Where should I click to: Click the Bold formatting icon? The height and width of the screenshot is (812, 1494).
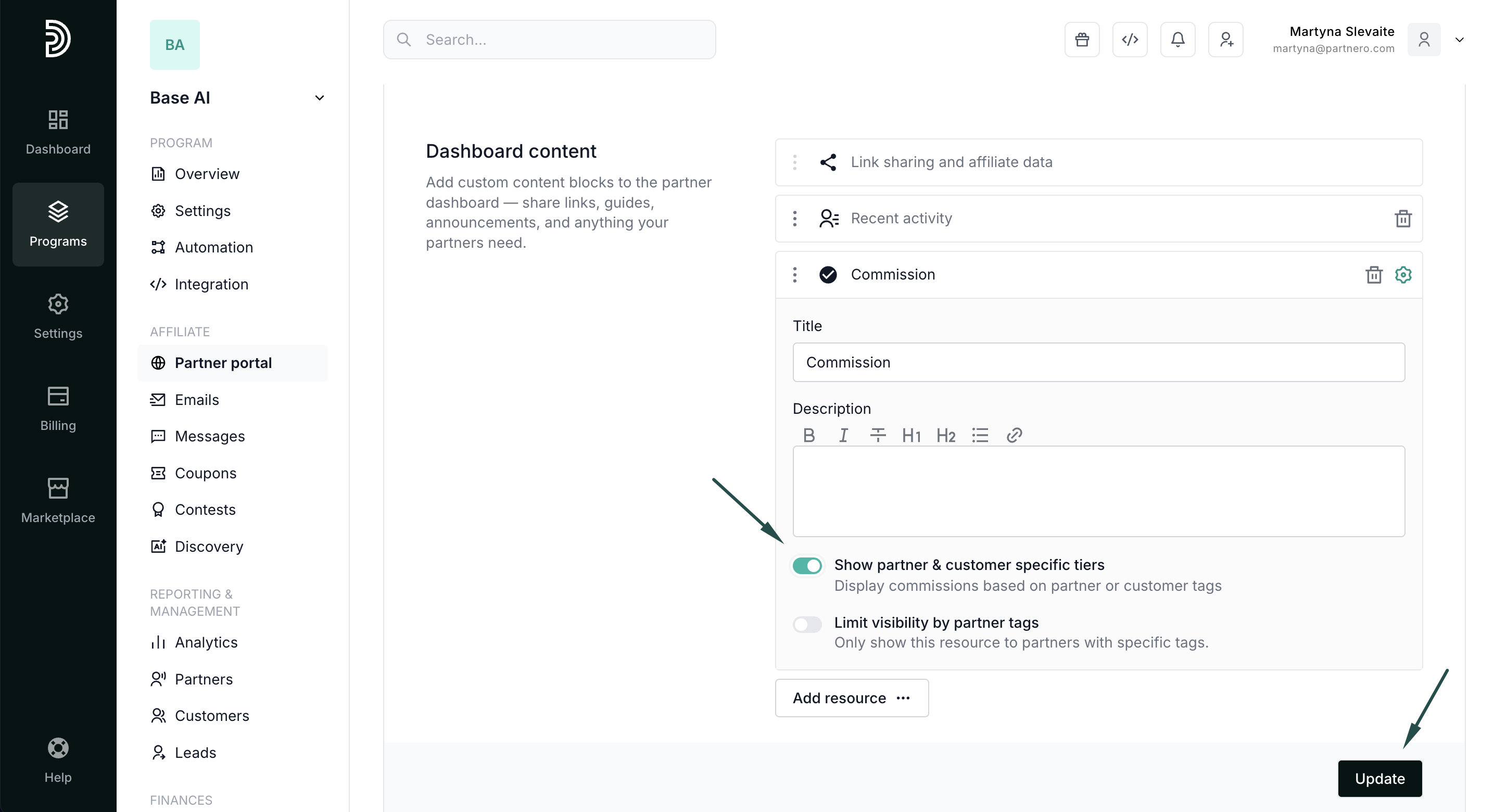pyautogui.click(x=809, y=435)
